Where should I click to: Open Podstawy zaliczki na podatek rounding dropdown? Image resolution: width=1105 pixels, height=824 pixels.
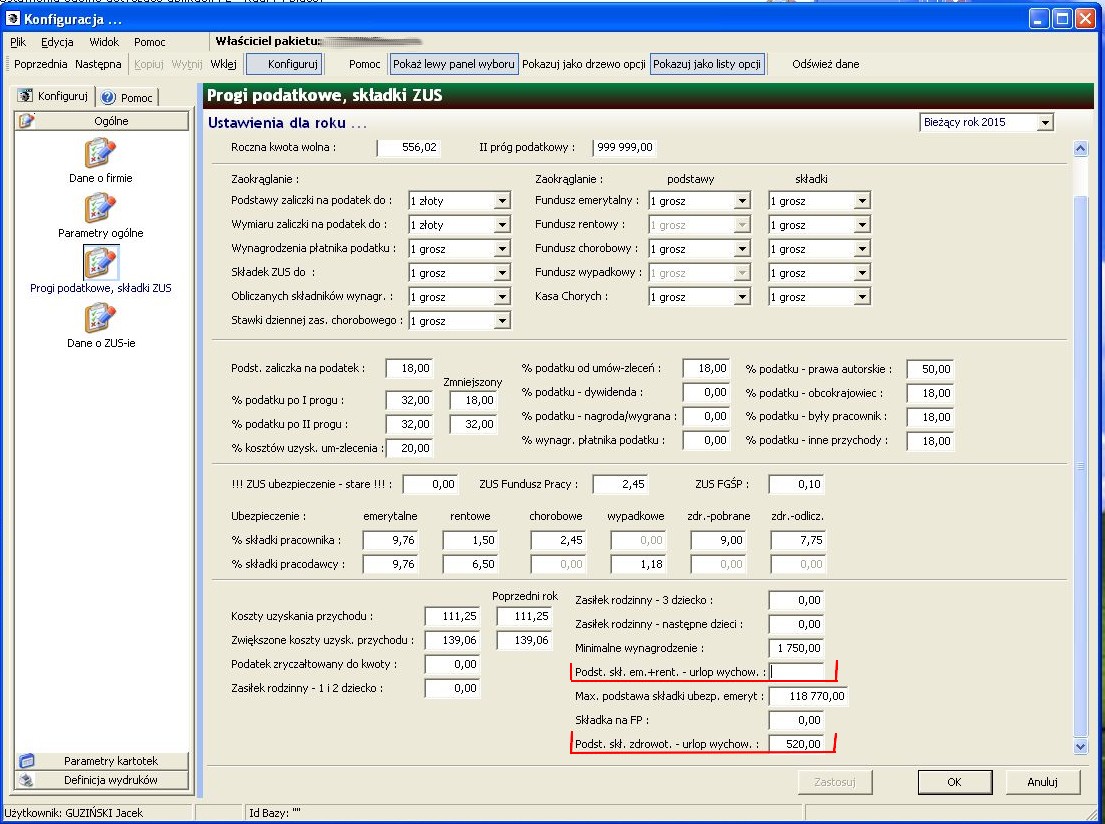pyautogui.click(x=502, y=201)
